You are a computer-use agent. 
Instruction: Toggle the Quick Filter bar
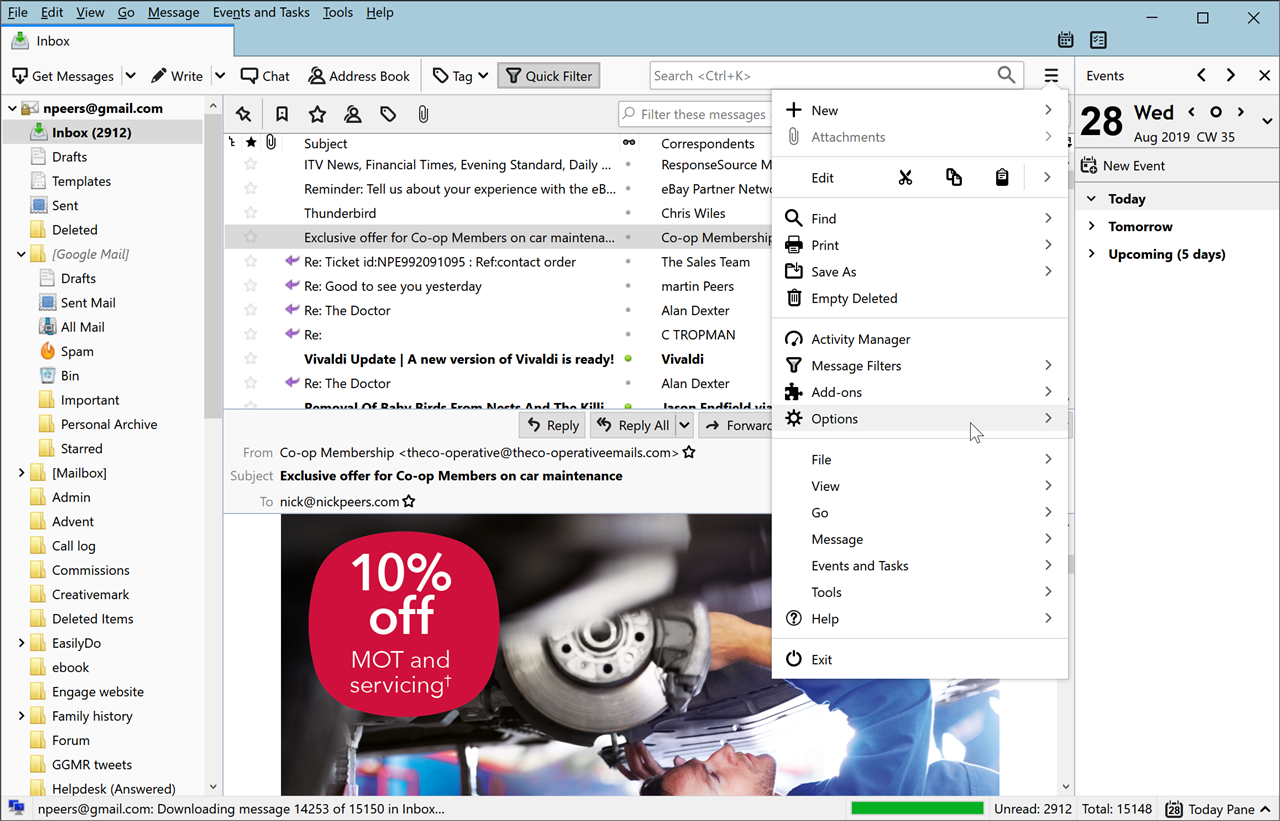coord(548,75)
